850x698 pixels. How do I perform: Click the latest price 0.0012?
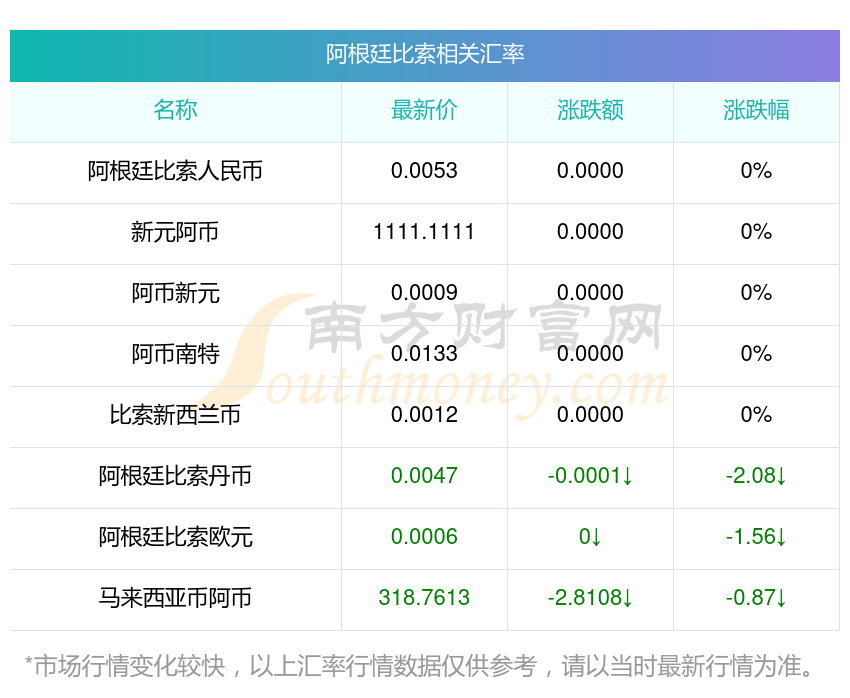coord(424,415)
